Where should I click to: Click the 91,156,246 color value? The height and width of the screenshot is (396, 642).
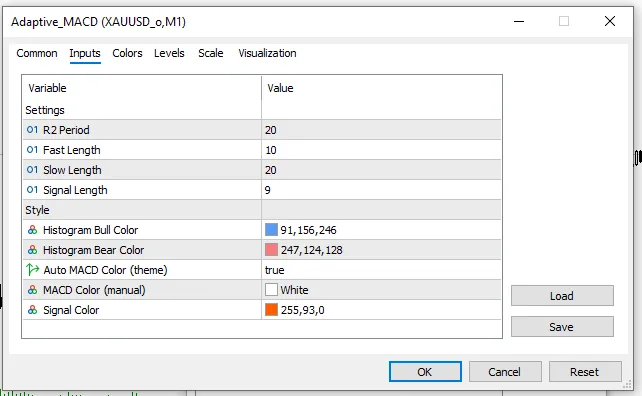click(308, 230)
